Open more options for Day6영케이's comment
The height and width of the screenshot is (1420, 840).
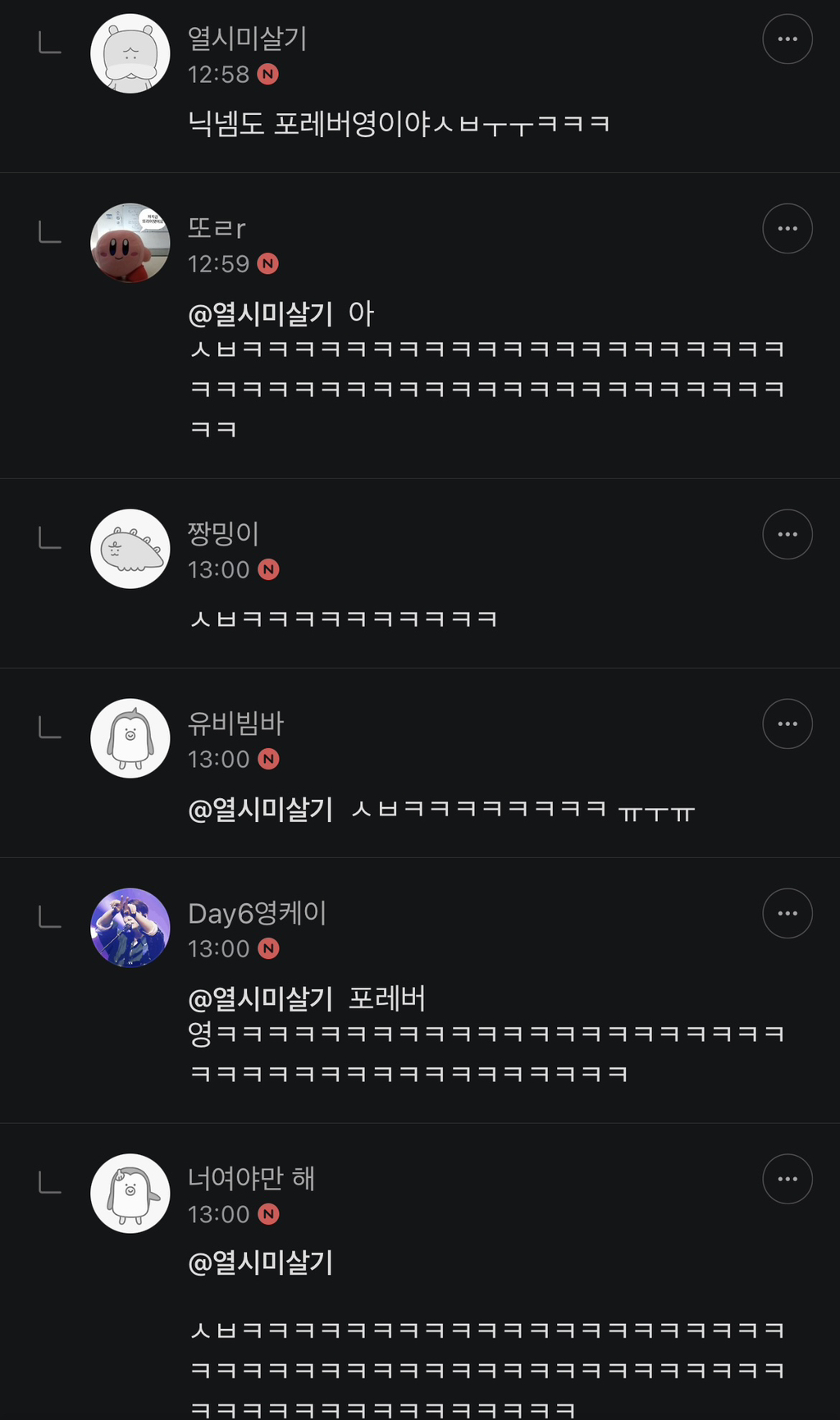(x=787, y=913)
